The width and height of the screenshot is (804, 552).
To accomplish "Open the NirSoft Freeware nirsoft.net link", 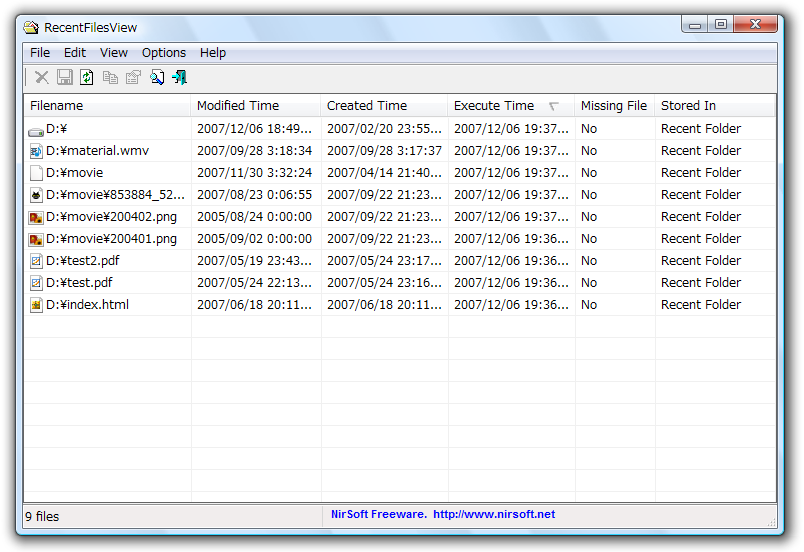I will [x=443, y=514].
